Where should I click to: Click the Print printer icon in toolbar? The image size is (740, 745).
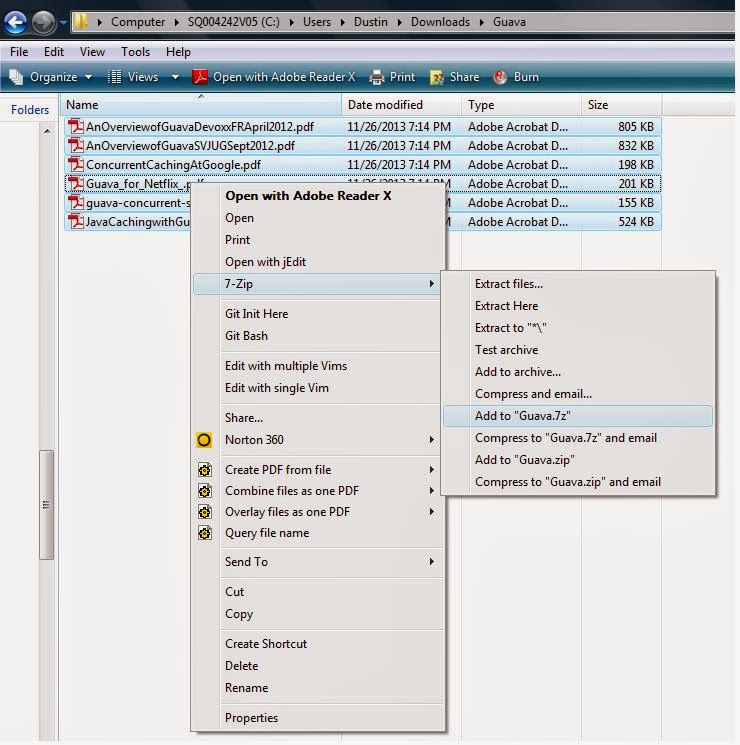[376, 77]
